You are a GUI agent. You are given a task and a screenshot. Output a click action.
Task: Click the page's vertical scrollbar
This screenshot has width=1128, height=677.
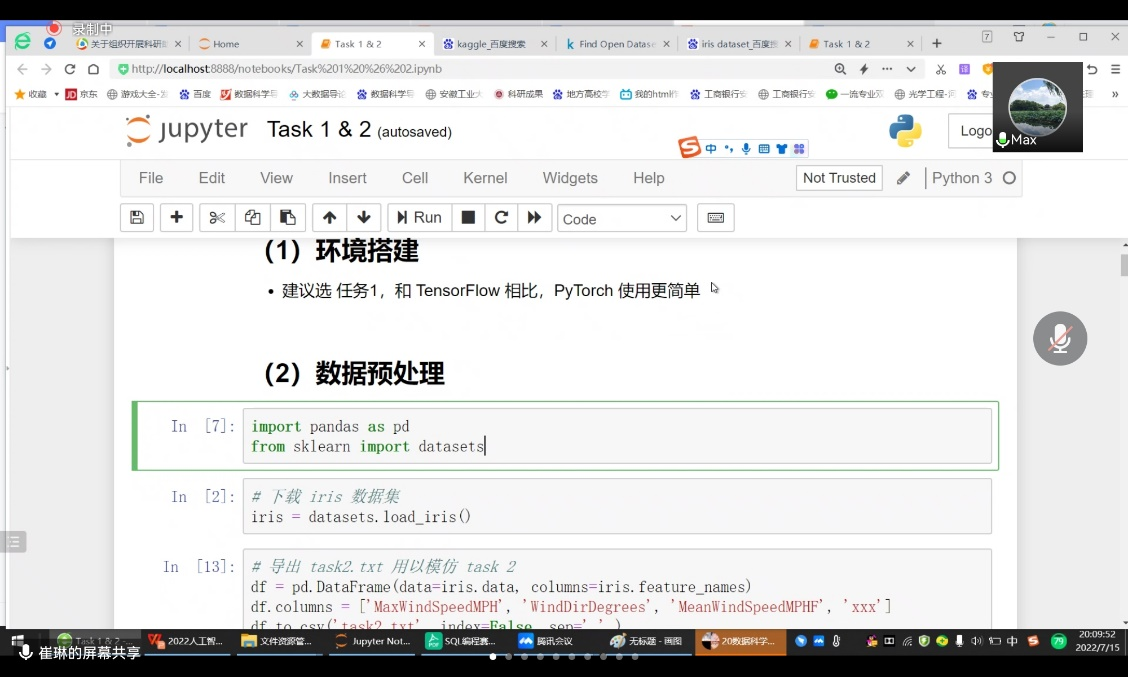[1123, 266]
